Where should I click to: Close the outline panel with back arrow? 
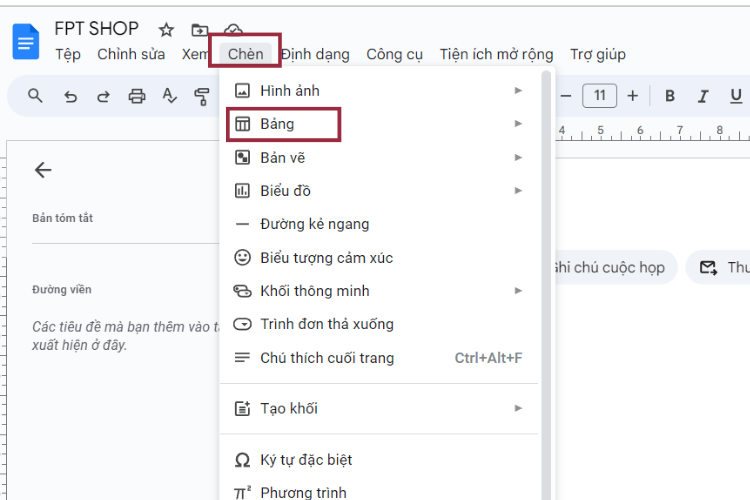43,170
